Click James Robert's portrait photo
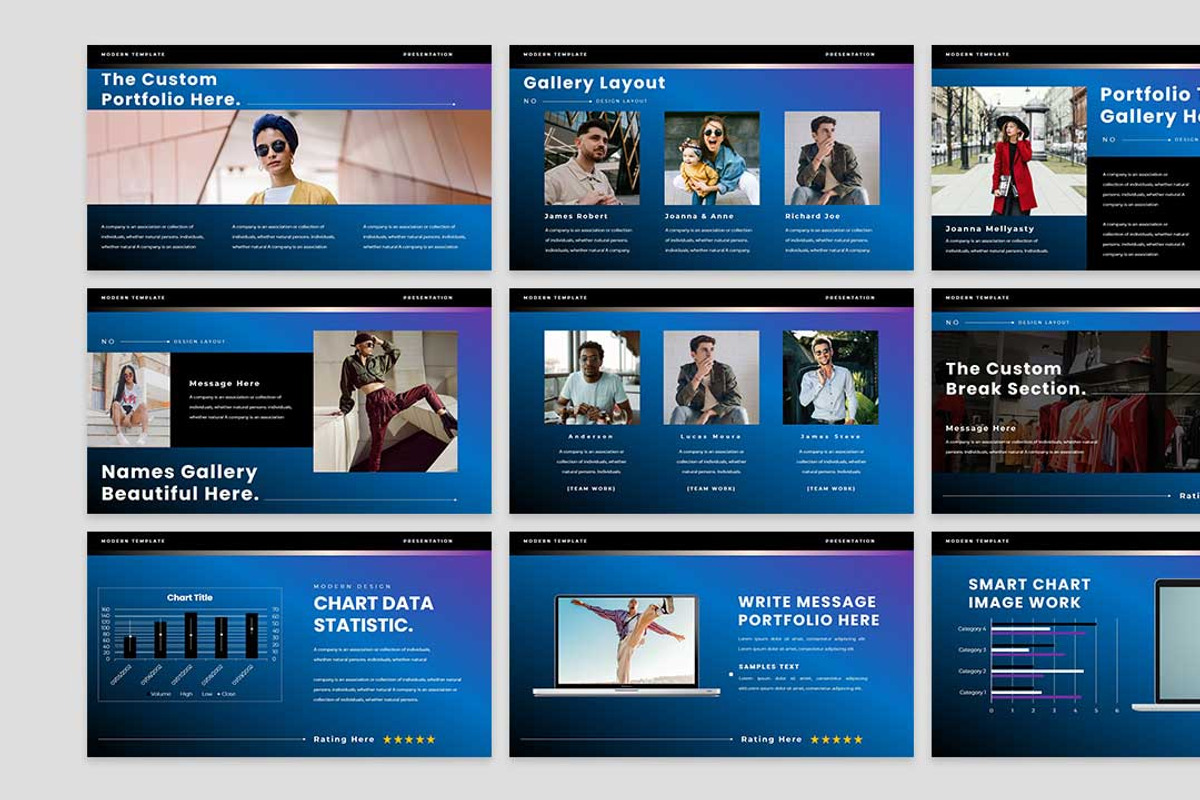The height and width of the screenshot is (800, 1200). (592, 158)
